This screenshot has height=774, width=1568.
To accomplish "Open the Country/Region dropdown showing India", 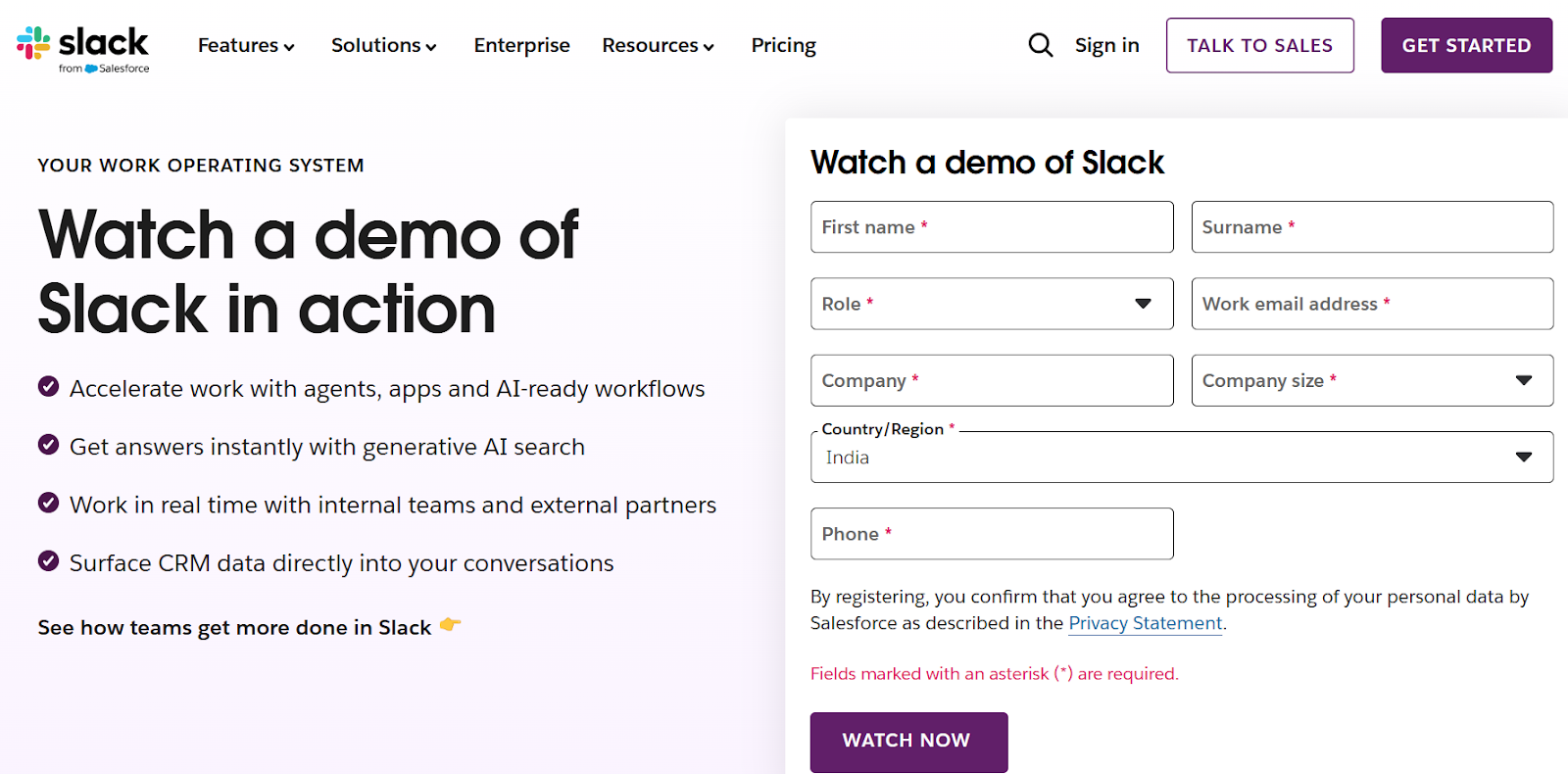I will [x=1182, y=457].
